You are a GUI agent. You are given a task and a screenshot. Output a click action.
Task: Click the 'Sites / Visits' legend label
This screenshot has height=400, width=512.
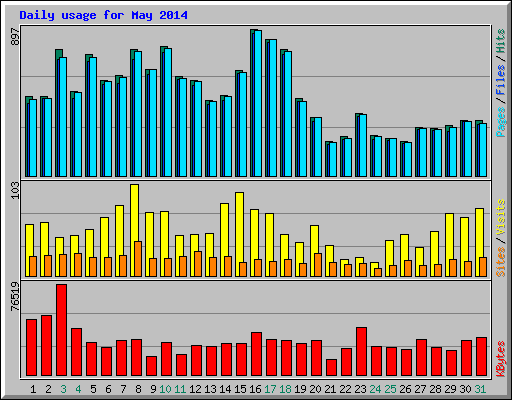500,238
